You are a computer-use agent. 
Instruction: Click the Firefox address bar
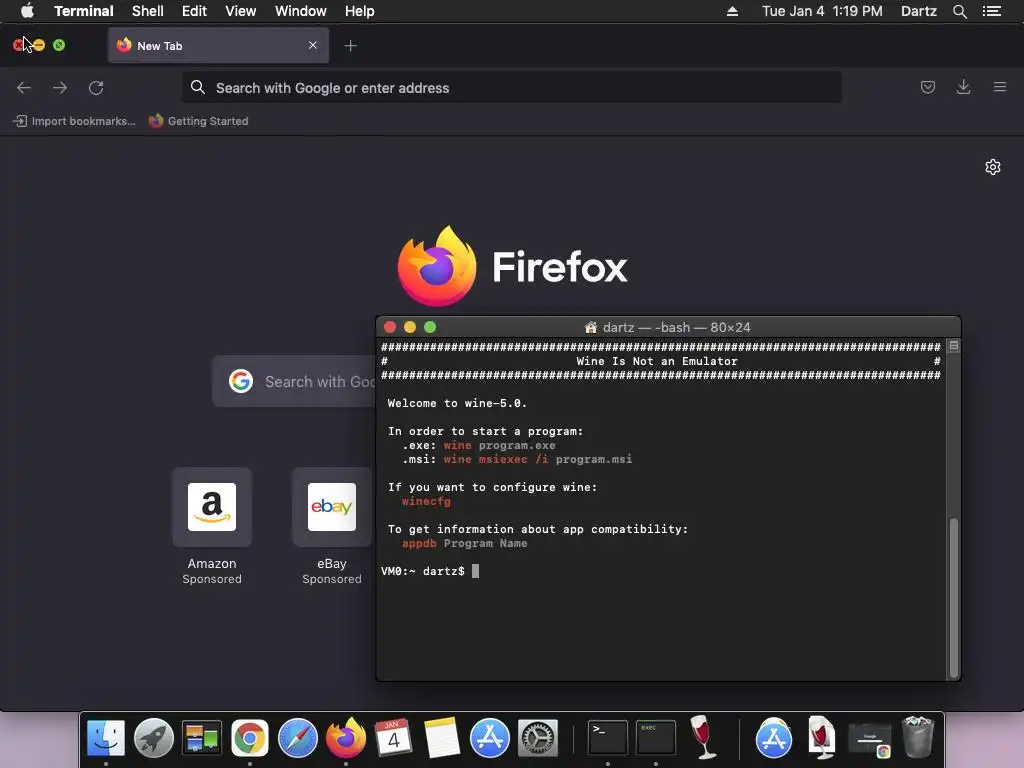pos(511,88)
